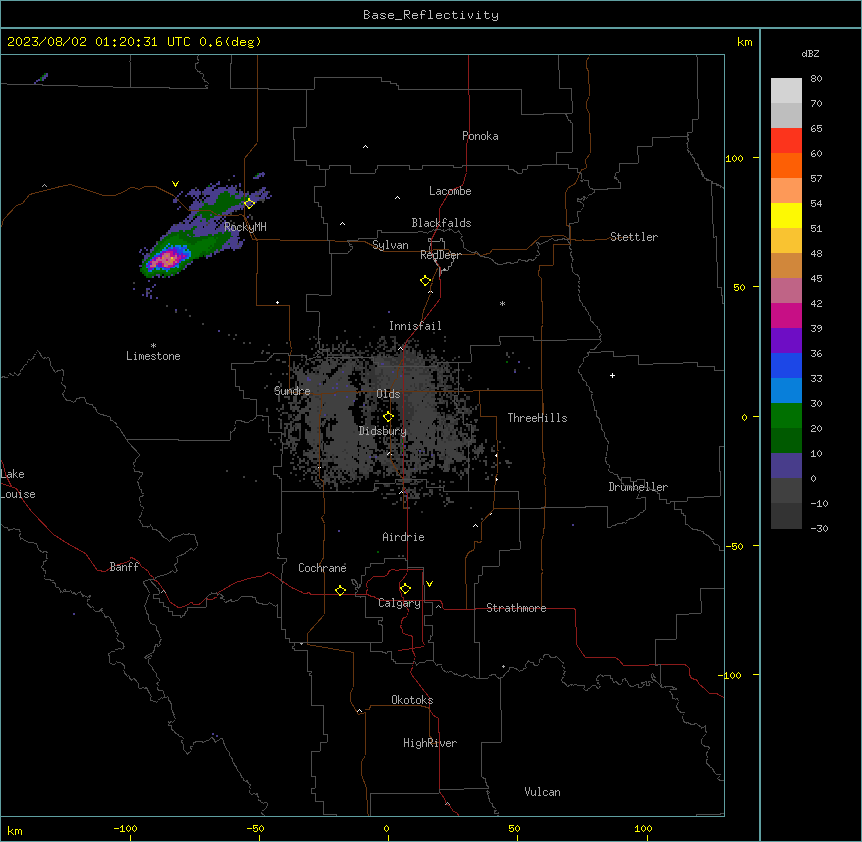The width and height of the screenshot is (862, 842).
Task: Click the Strathmore label
Action: click(x=516, y=608)
